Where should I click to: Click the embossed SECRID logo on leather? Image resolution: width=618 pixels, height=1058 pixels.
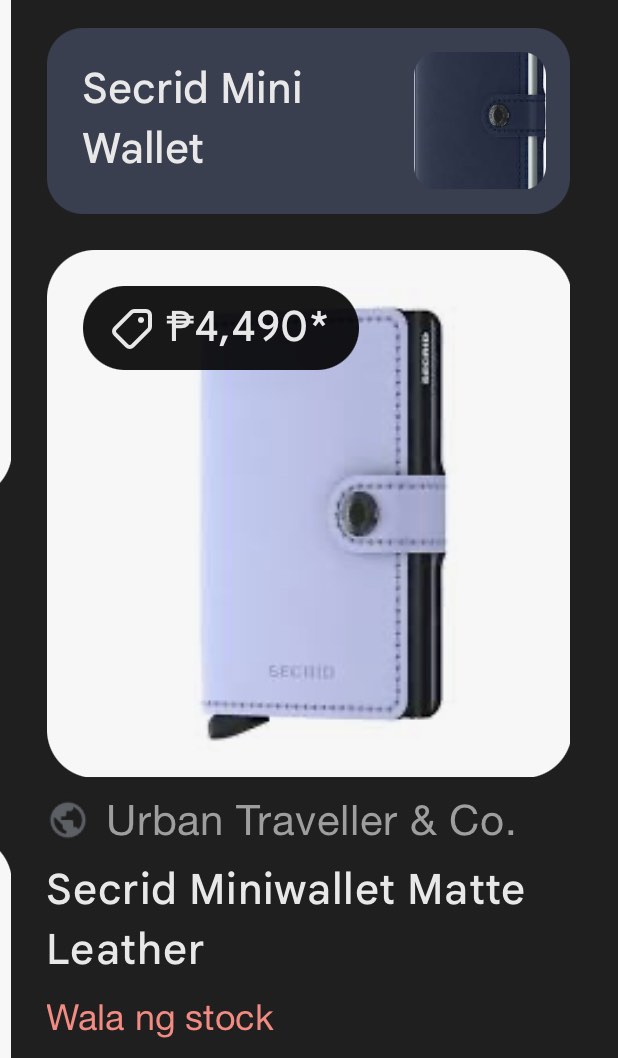click(x=301, y=671)
